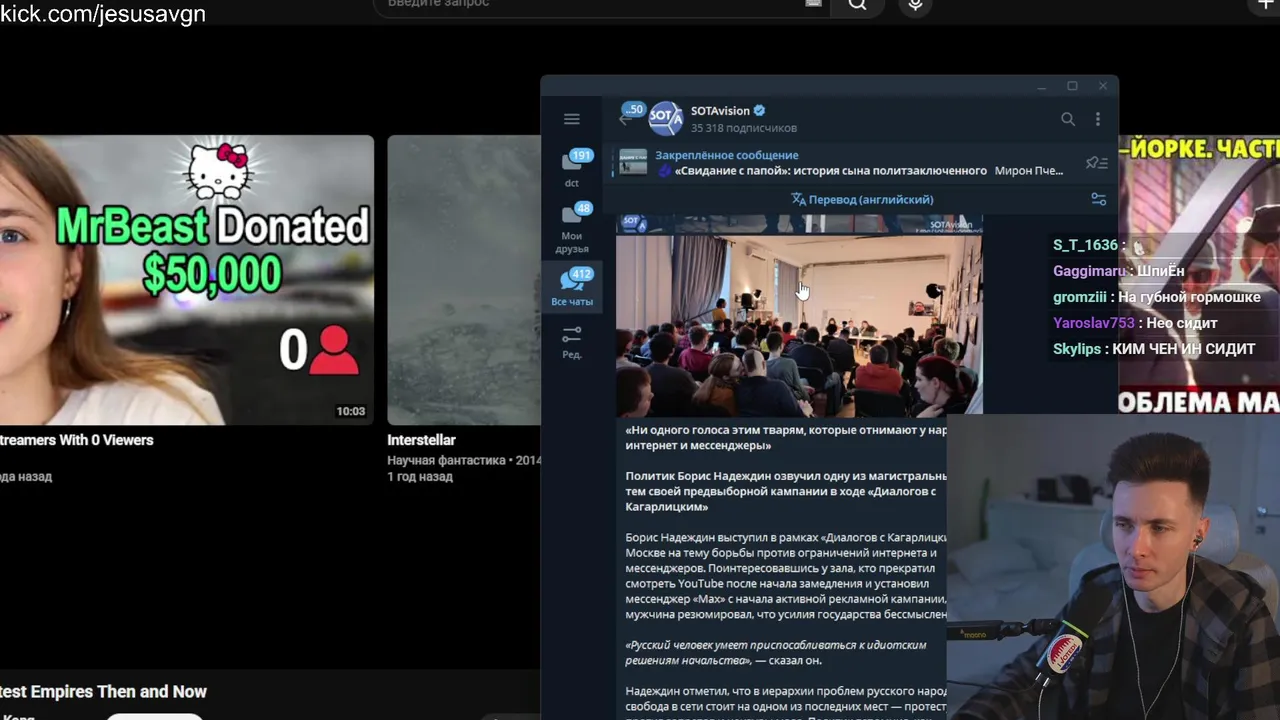The width and height of the screenshot is (1280, 720).
Task: Open the SOTAvision channel avatar
Action: pyautogui.click(x=665, y=119)
